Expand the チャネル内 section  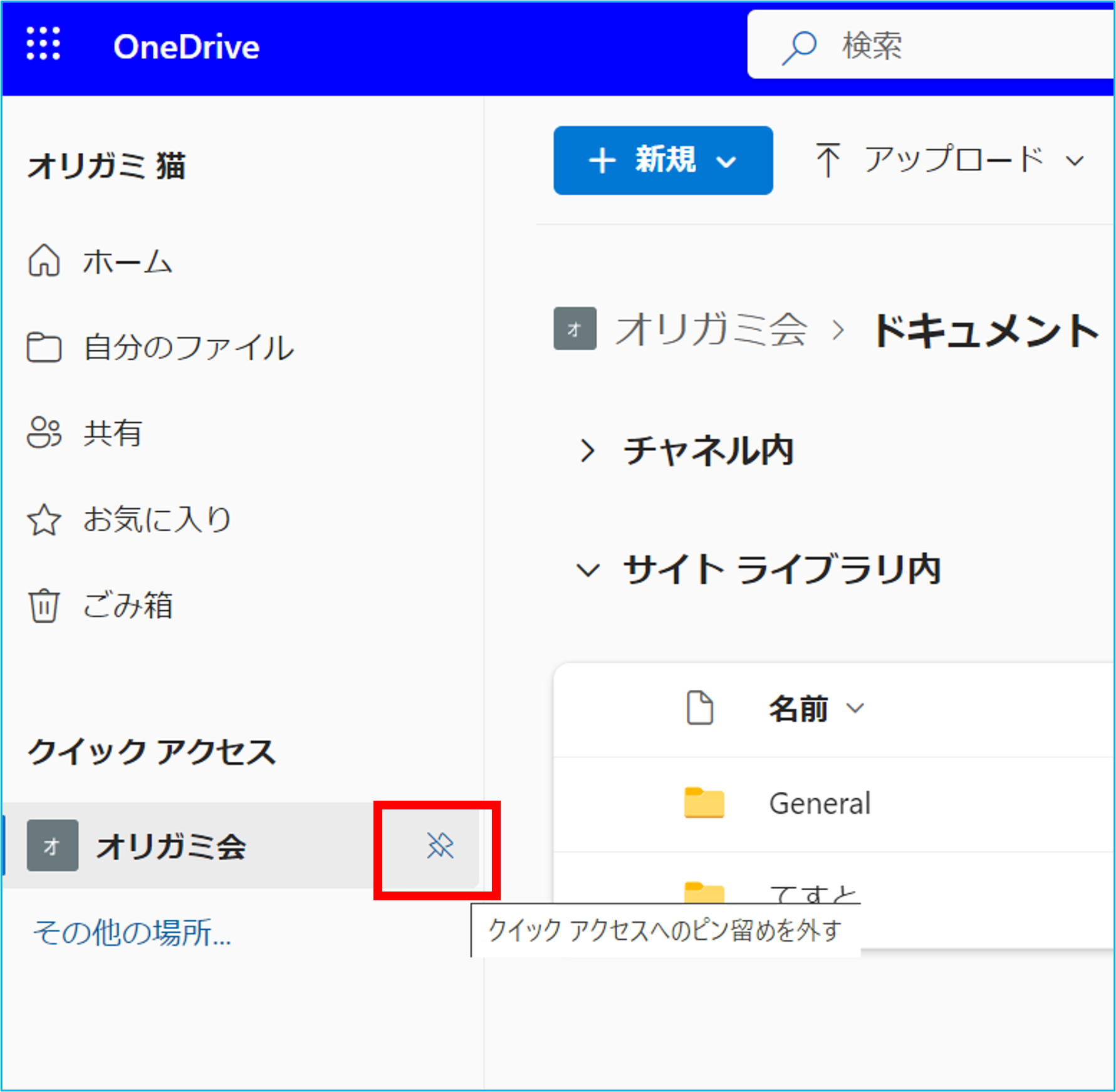point(588,450)
